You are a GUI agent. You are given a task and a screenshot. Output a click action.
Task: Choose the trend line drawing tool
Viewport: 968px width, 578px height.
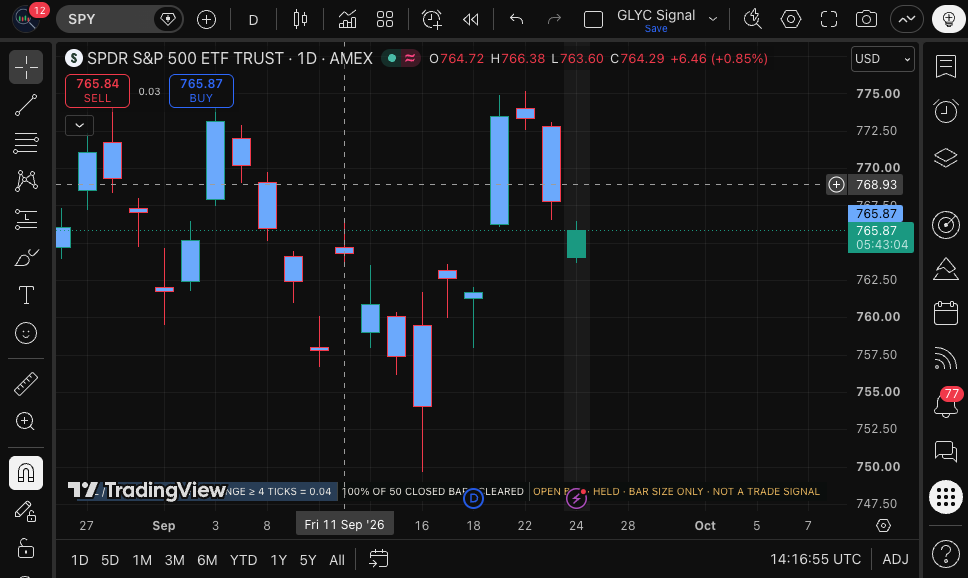(26, 105)
